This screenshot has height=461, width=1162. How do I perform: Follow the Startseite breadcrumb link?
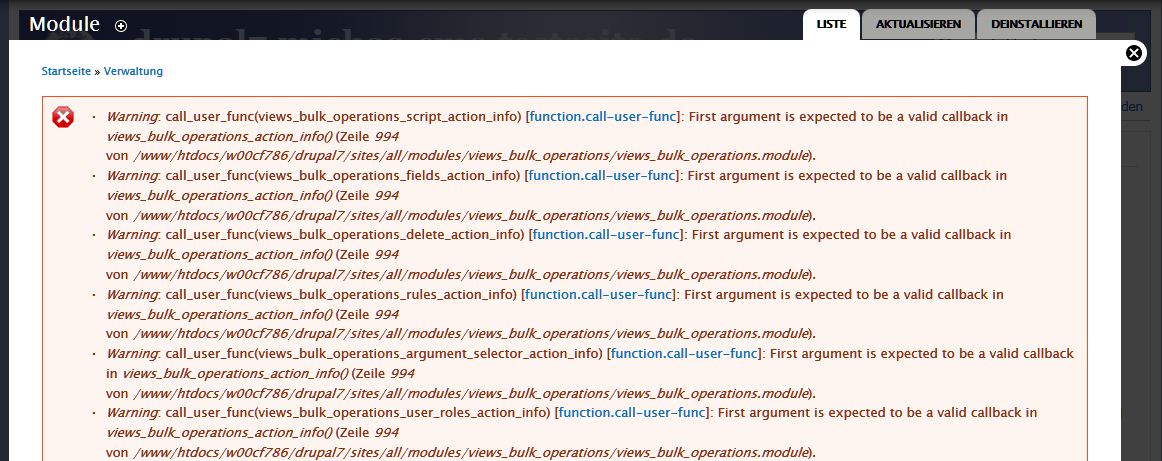point(66,71)
